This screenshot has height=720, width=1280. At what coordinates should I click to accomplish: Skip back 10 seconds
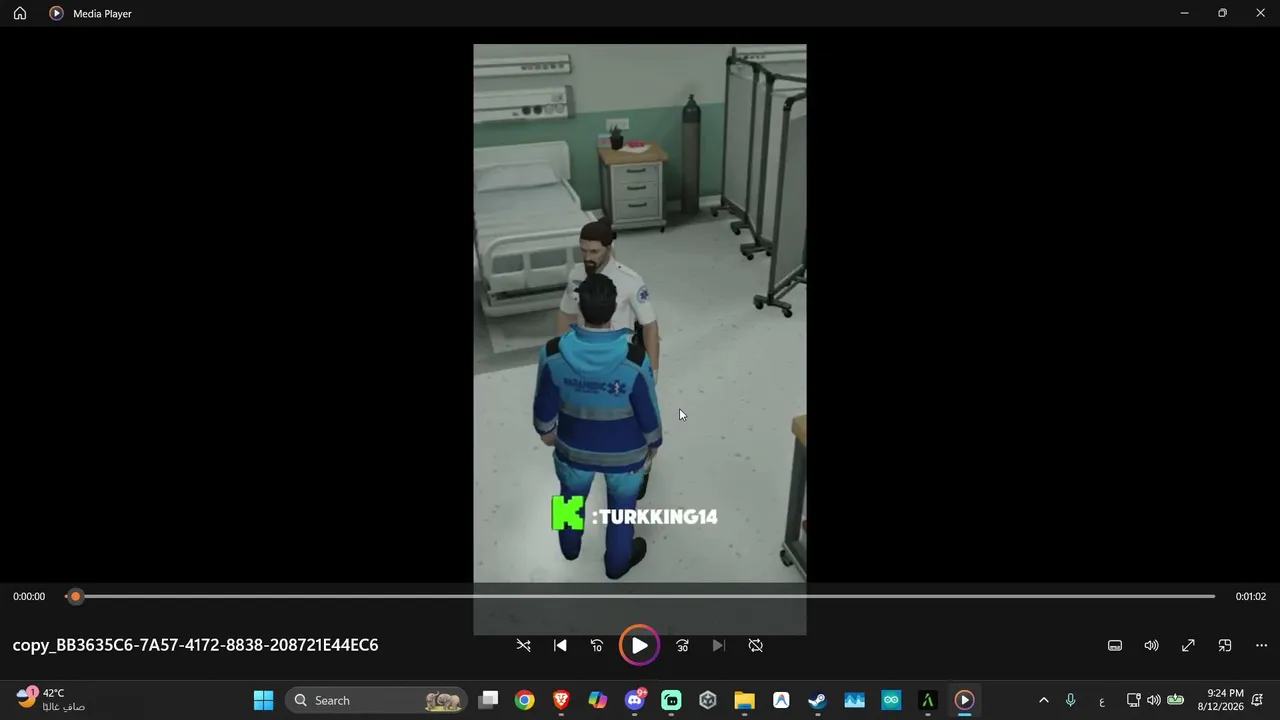point(597,646)
